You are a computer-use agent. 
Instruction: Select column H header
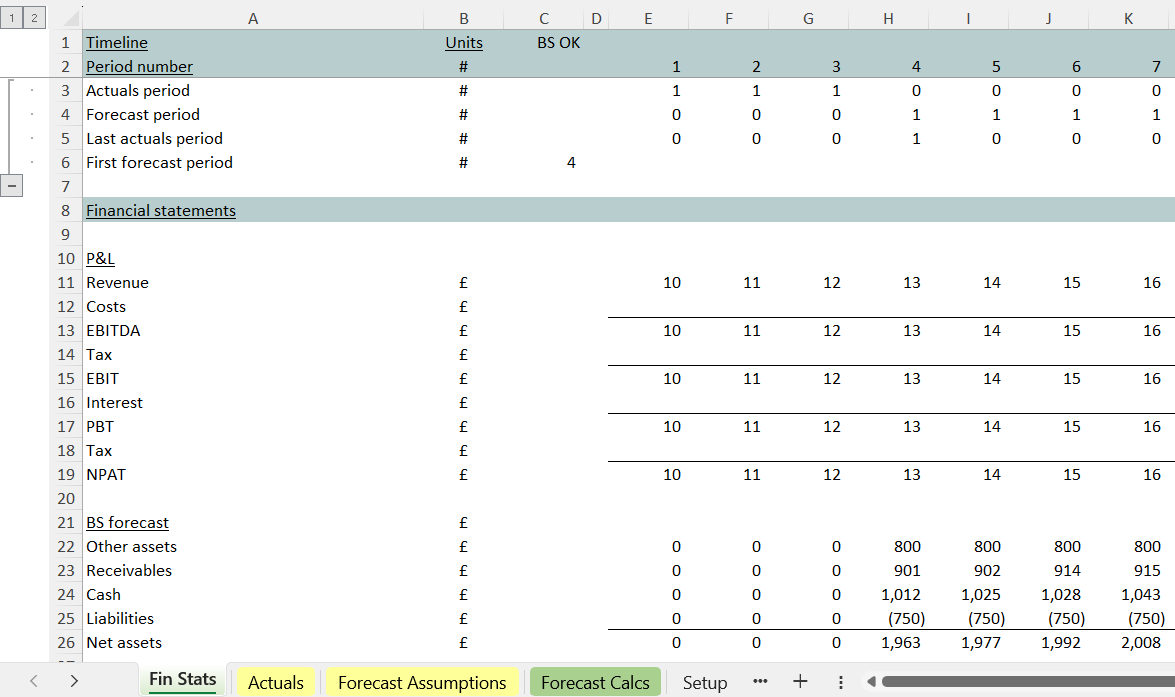[x=888, y=18]
